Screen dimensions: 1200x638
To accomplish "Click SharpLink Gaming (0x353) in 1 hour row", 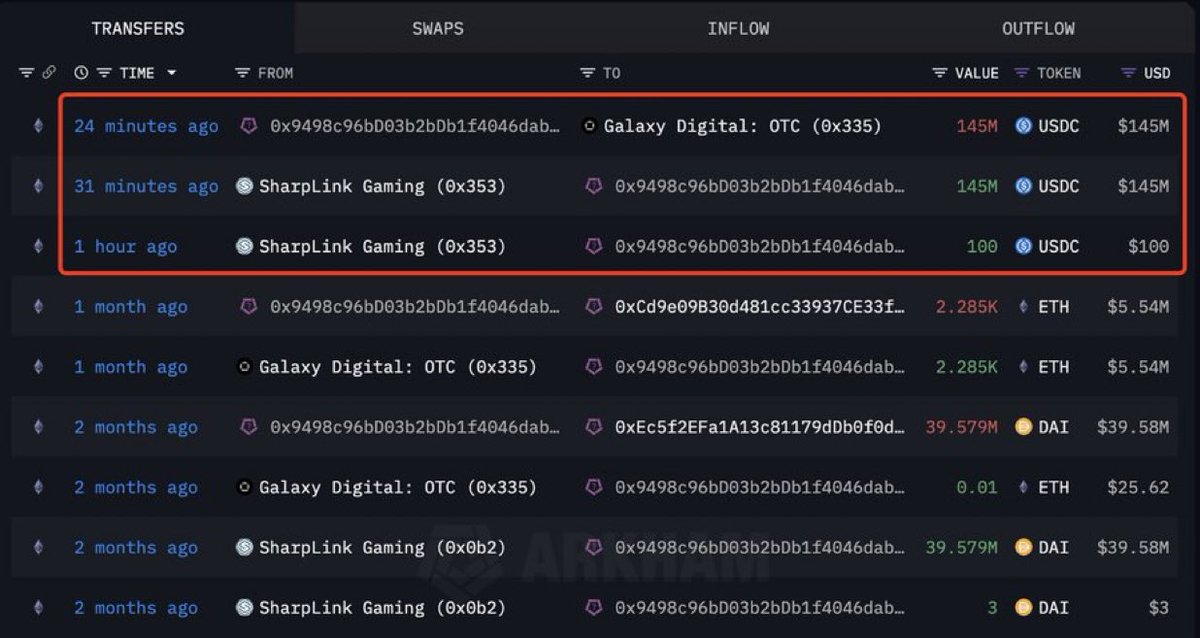I will pos(382,246).
